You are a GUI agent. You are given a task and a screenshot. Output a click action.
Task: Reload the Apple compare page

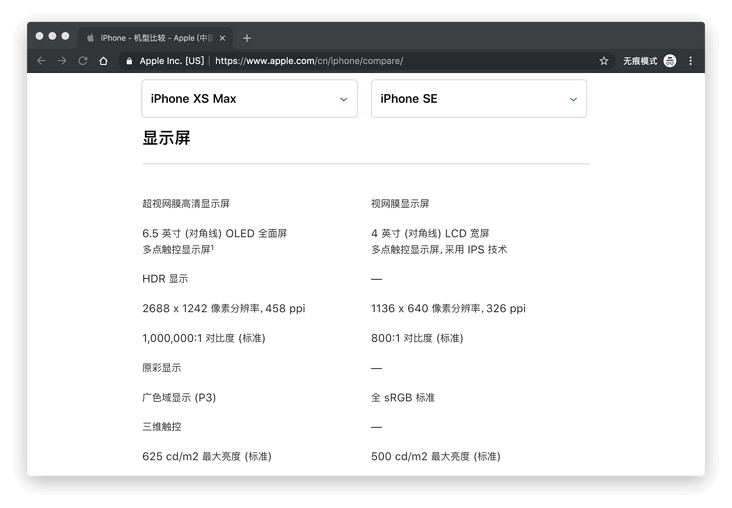pyautogui.click(x=83, y=61)
